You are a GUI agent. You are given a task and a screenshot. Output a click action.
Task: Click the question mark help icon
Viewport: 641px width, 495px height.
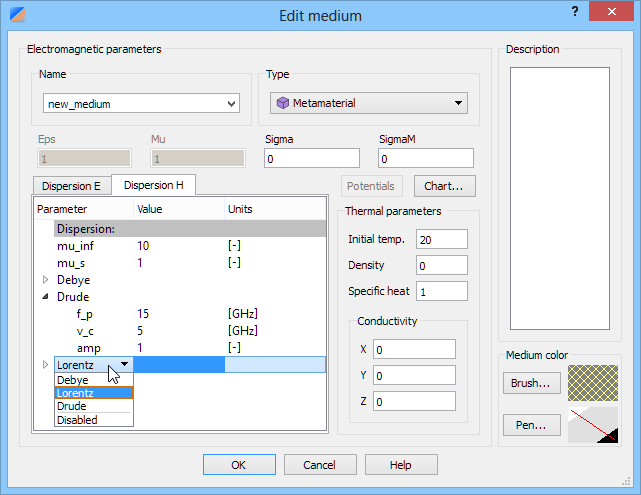coord(575,11)
